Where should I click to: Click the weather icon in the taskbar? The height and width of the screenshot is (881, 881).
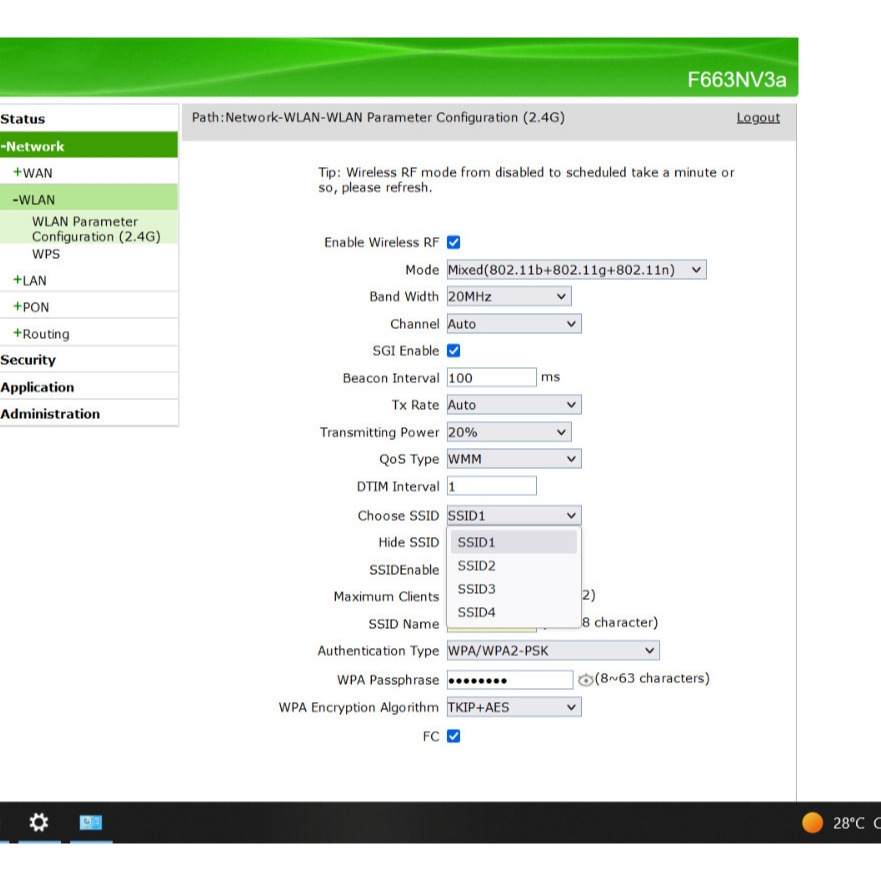813,822
